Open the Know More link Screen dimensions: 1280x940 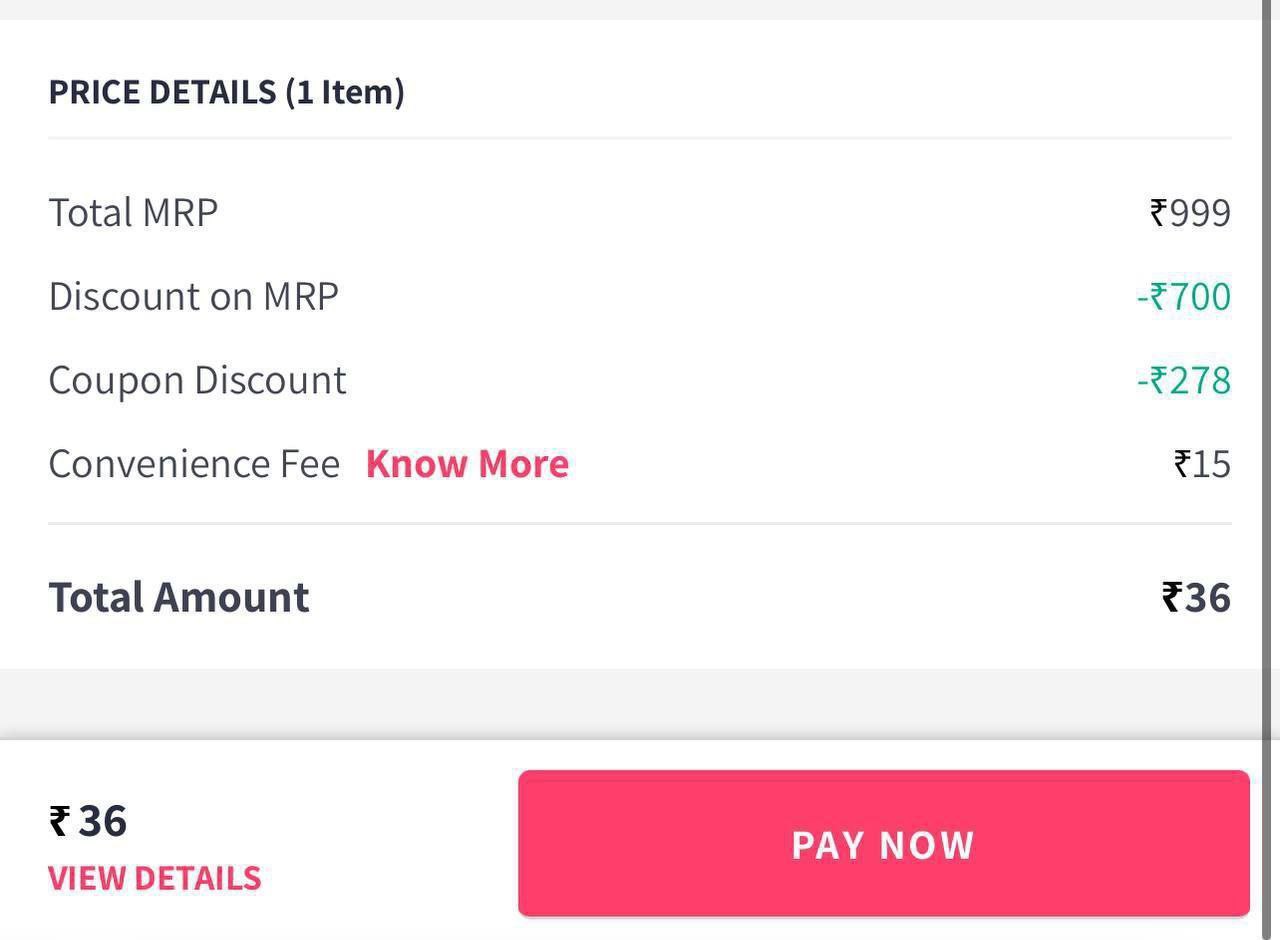pyautogui.click(x=467, y=463)
